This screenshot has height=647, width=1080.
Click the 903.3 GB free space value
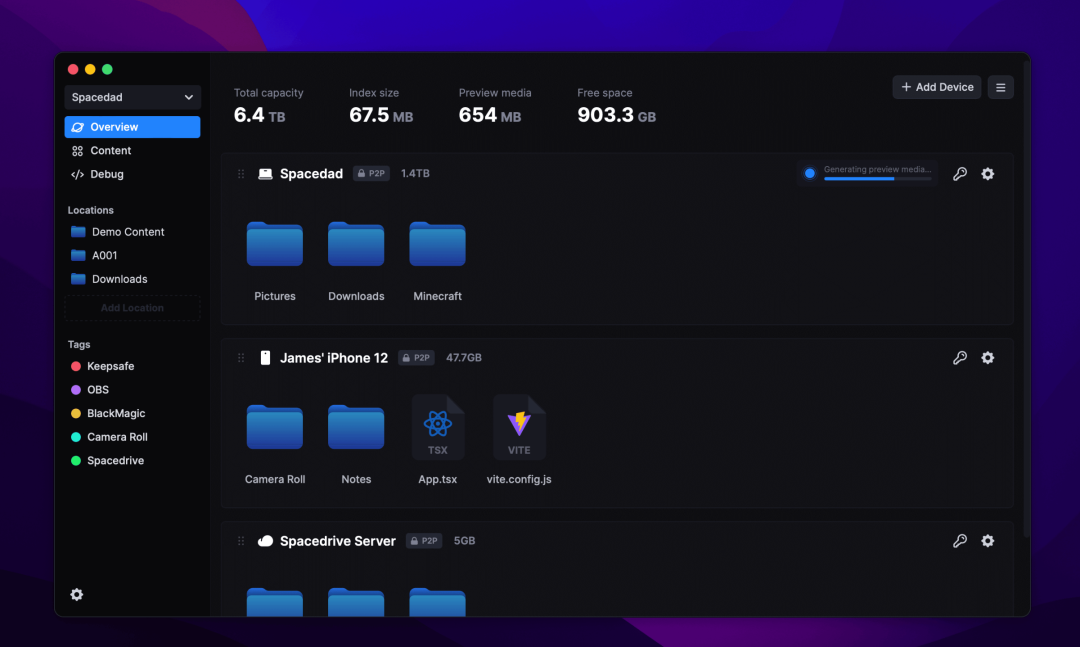pos(616,115)
